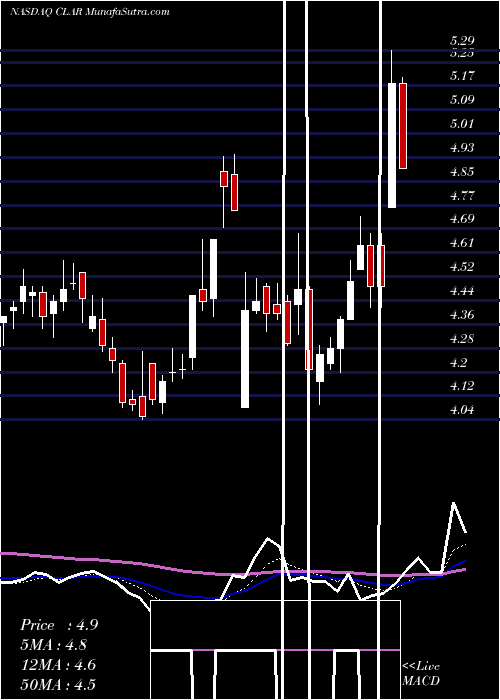Click the 4.93 price axis label
The width and height of the screenshot is (500, 700).
pos(462,148)
